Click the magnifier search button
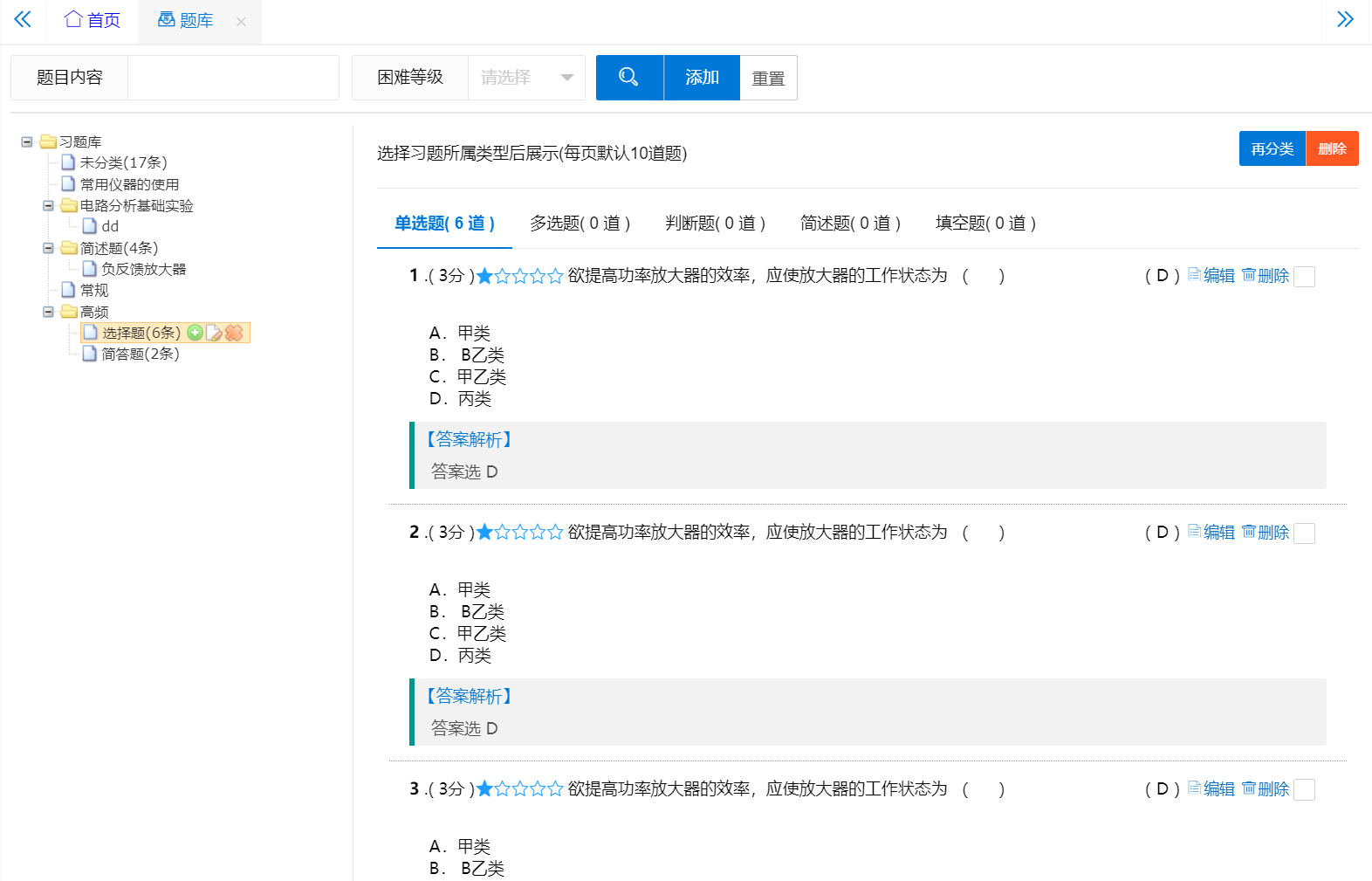The height and width of the screenshot is (881, 1372). 629,78
